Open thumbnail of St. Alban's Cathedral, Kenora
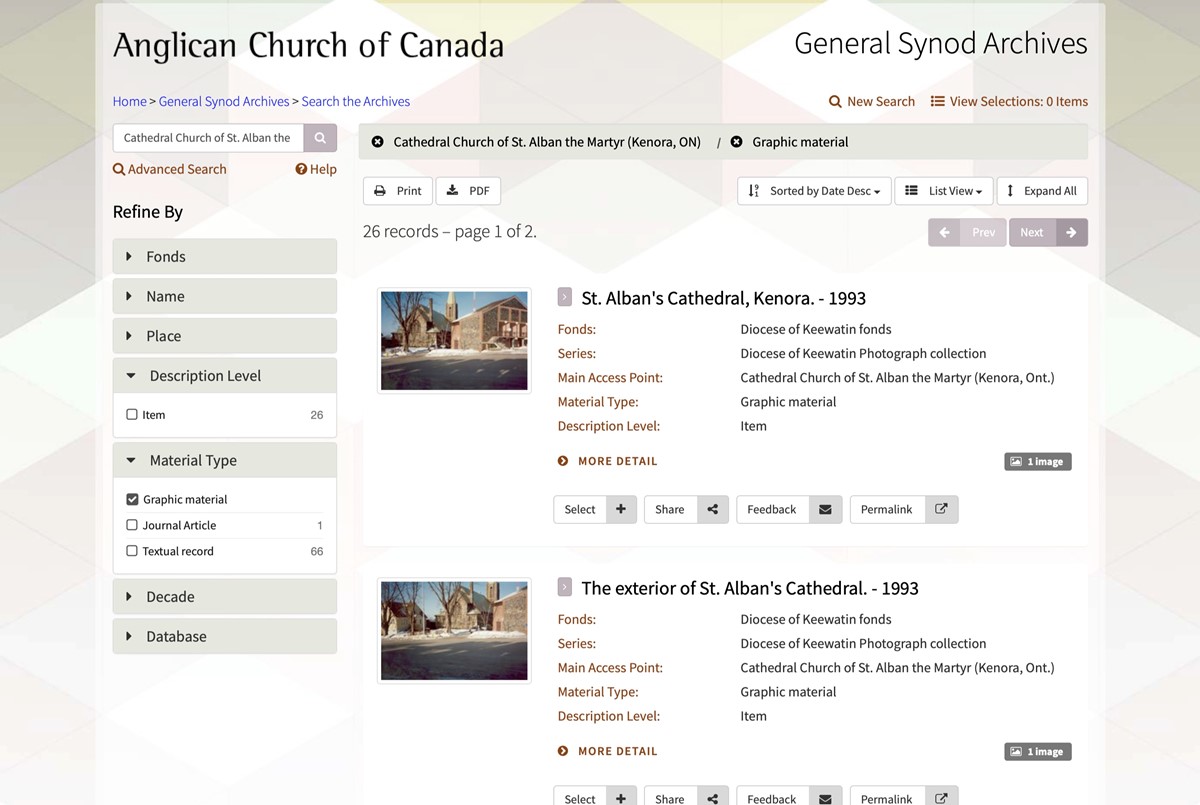This screenshot has height=805, width=1200. [454, 341]
